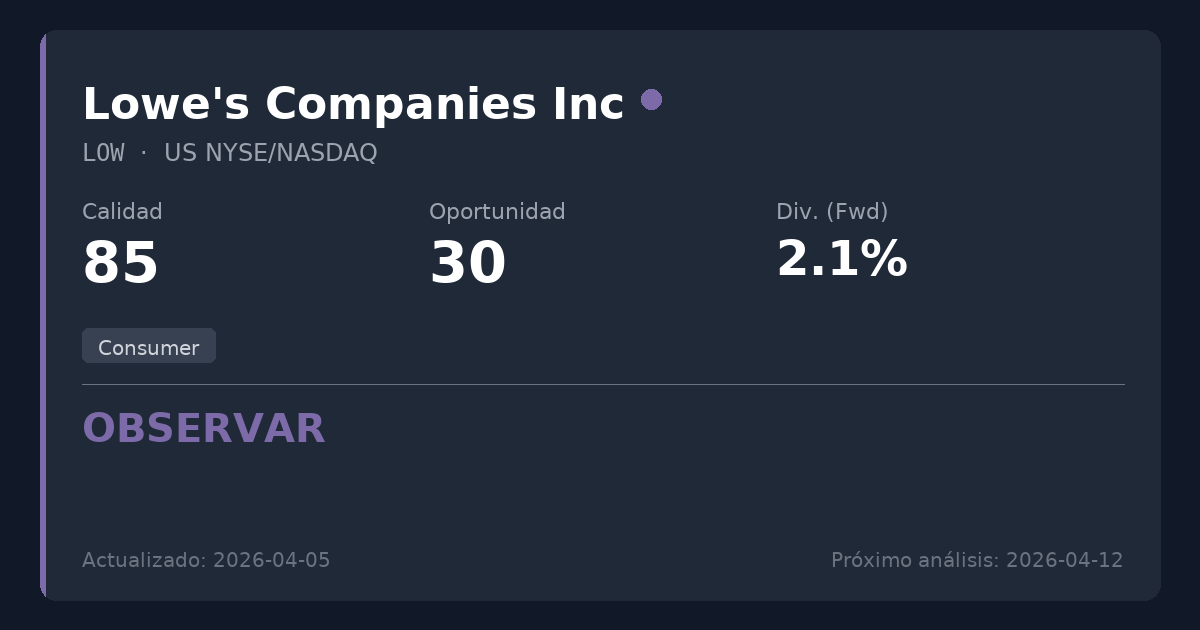The image size is (1200, 630).
Task: Click the Próximo análisis label text
Action: [914, 560]
